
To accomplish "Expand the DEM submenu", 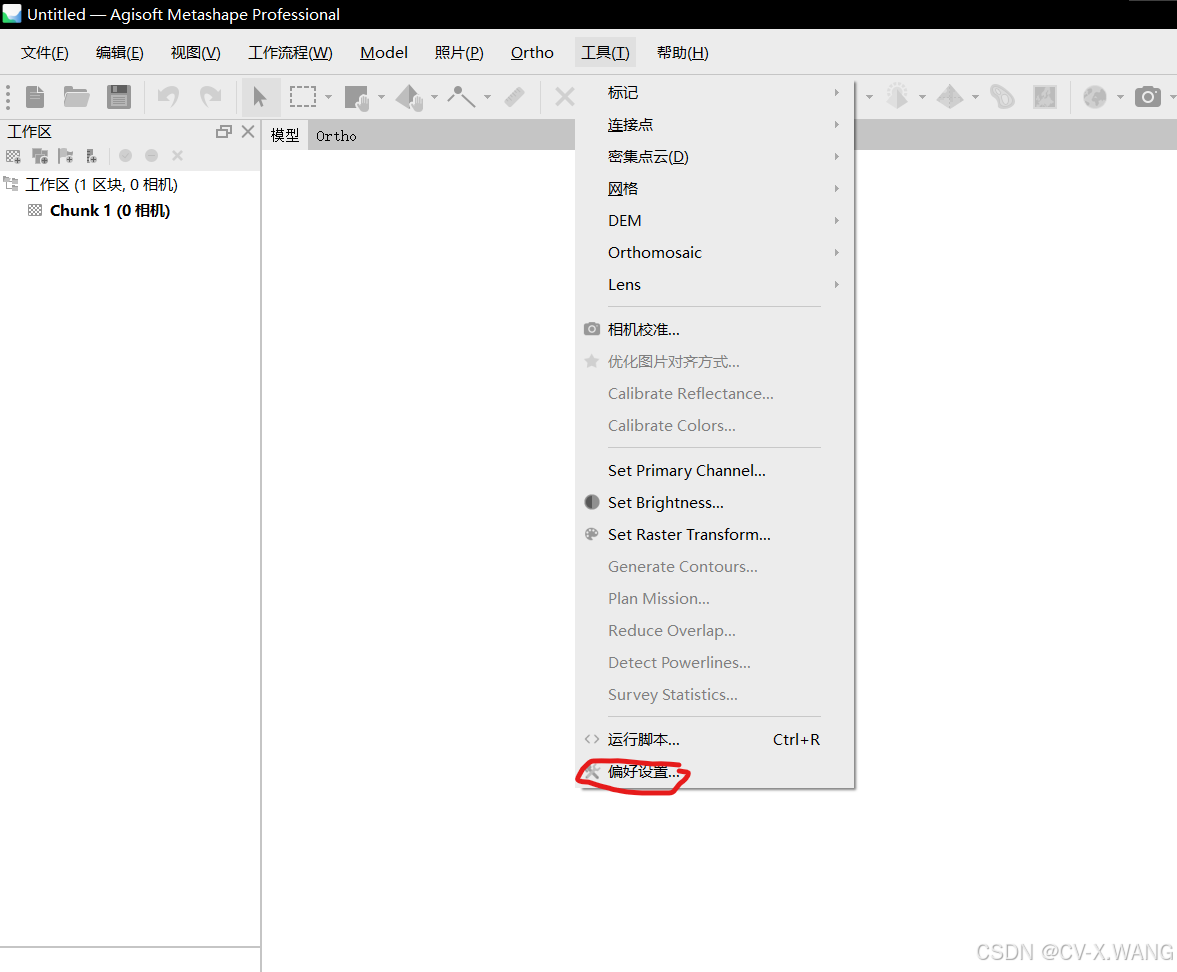I will (715, 221).
